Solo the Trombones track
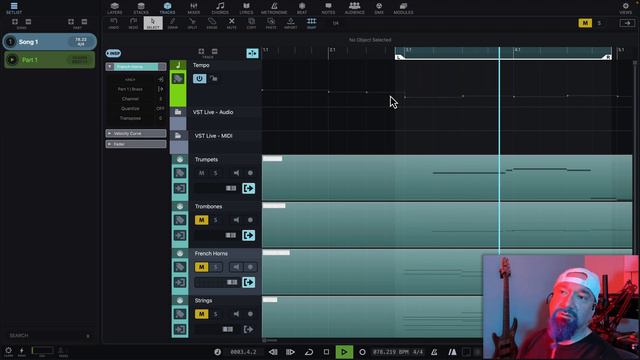Viewport: 640px width, 360px height. coord(216,220)
